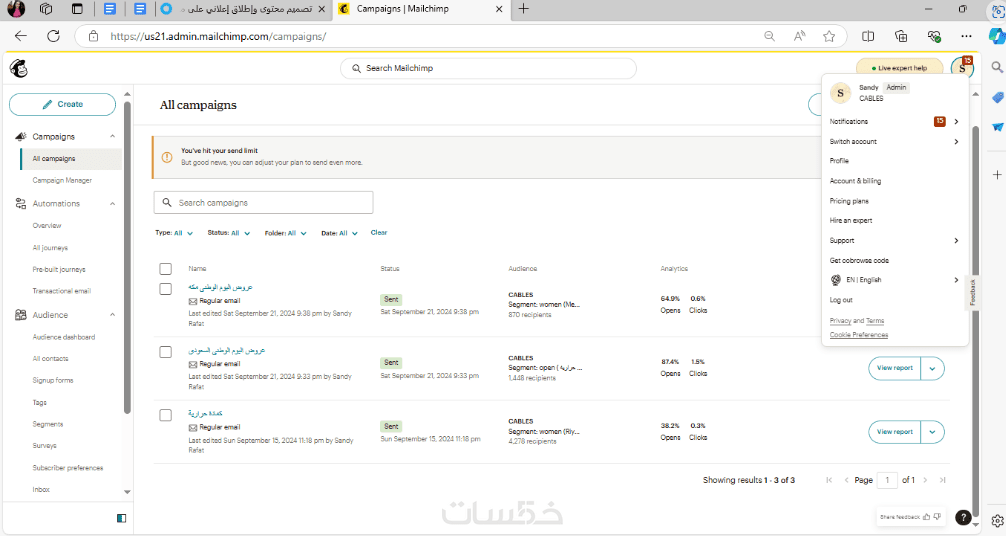Click the globe language icon
Screen dimensions: 1006x536
tap(835, 280)
